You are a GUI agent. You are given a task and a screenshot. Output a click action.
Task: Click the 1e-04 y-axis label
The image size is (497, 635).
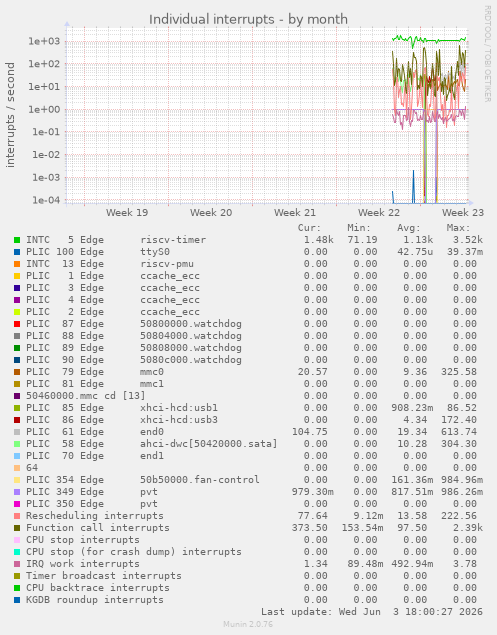pyautogui.click(x=46, y=200)
